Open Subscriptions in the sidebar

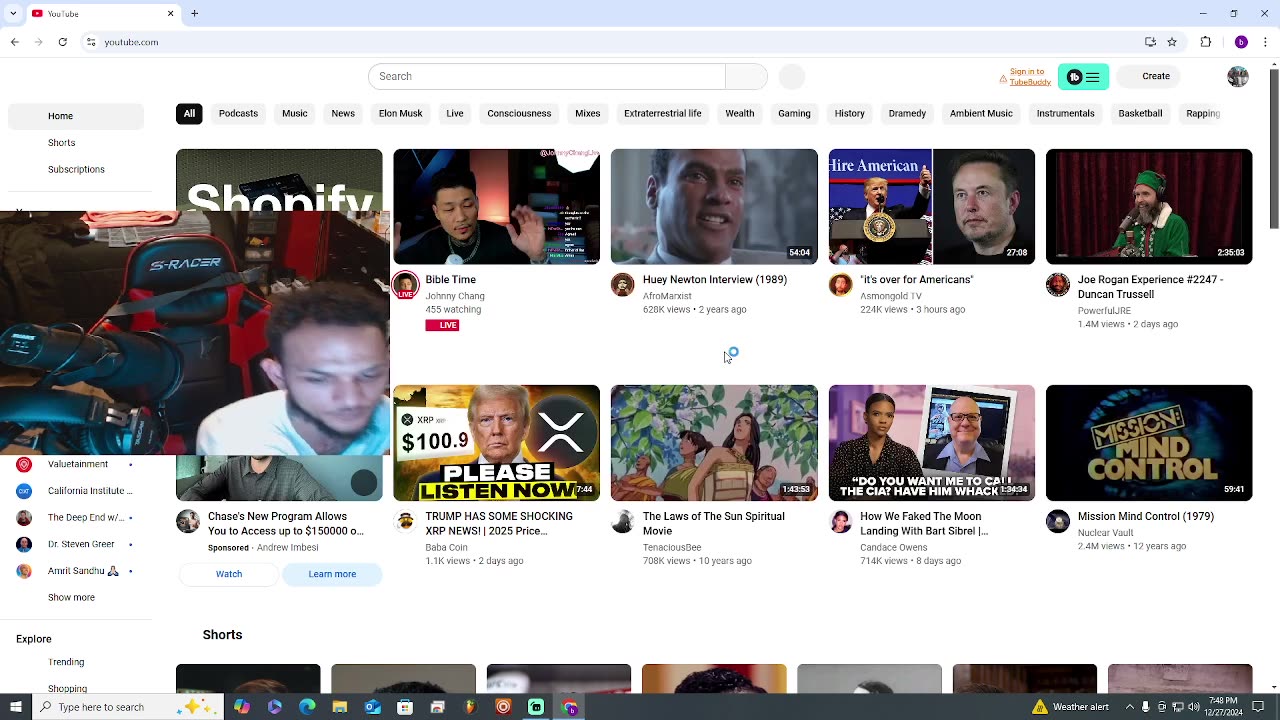[x=76, y=170]
